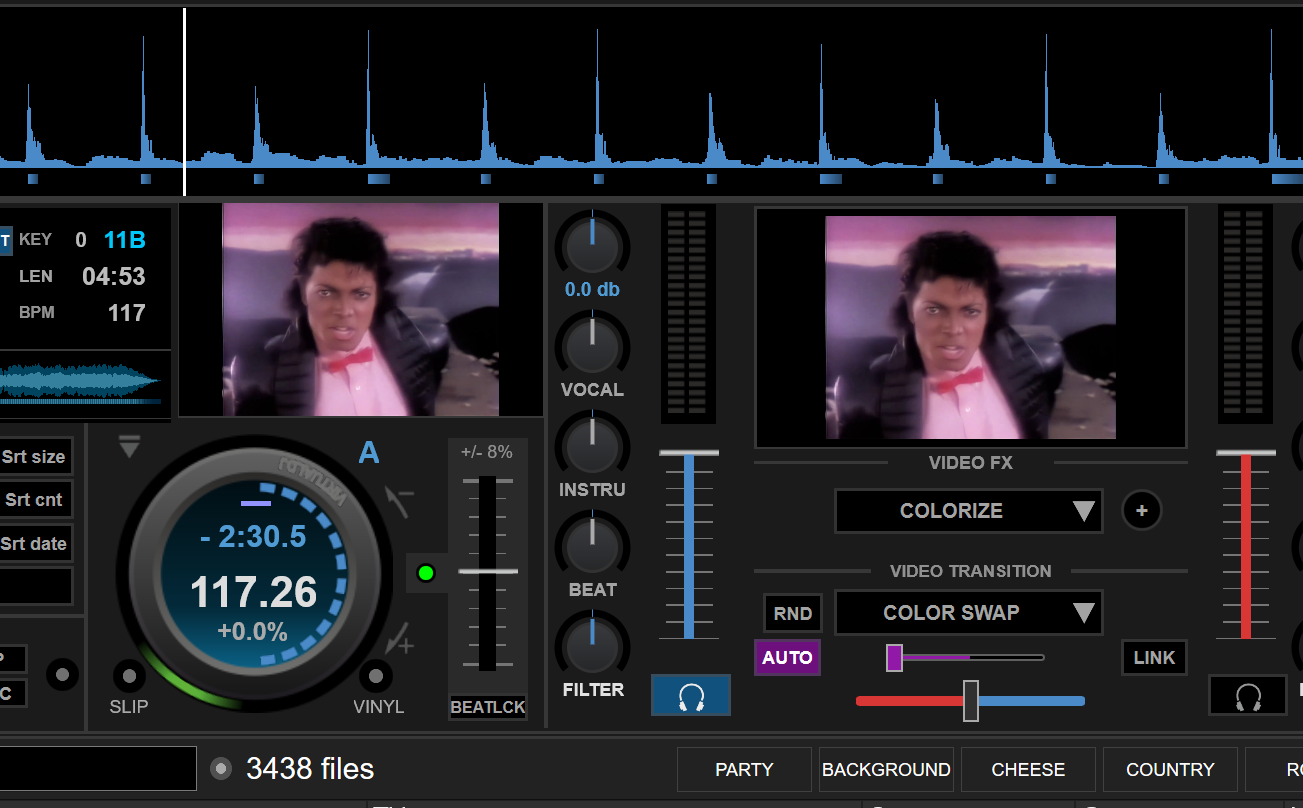Viewport: 1303px width, 808px height.
Task: Select the BACKGROUND filter tab
Action: click(886, 769)
